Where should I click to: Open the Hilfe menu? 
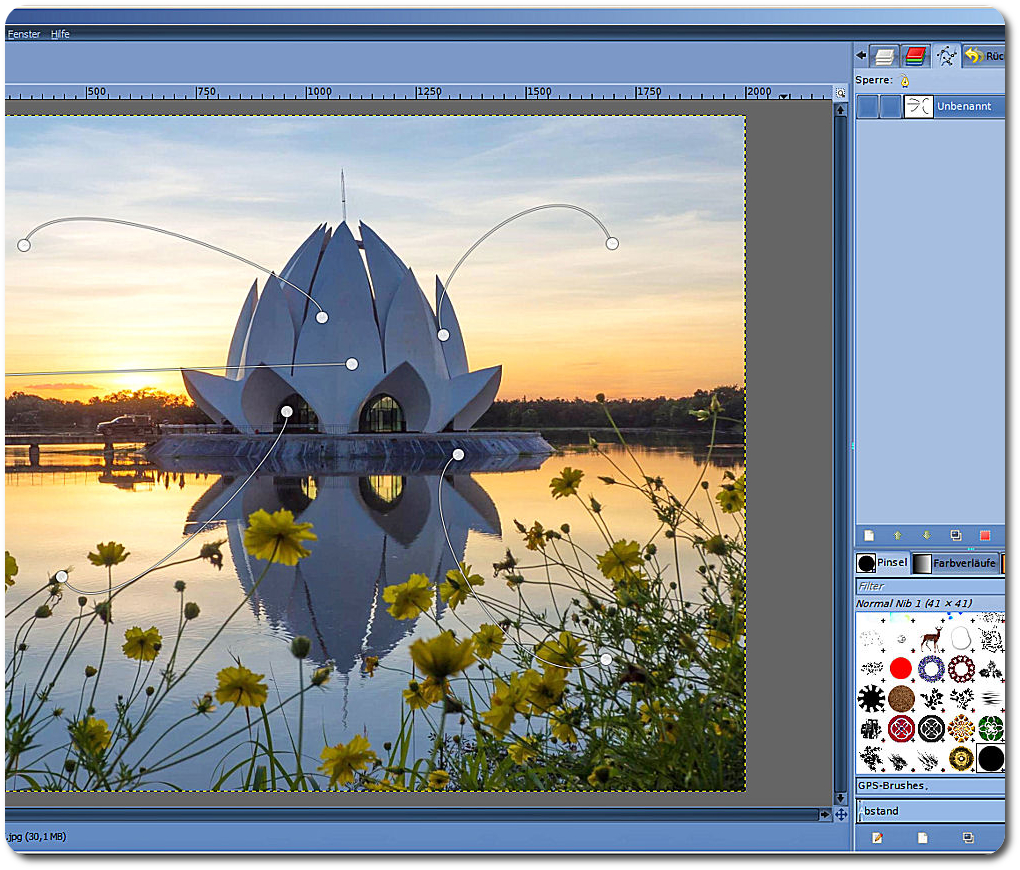60,34
